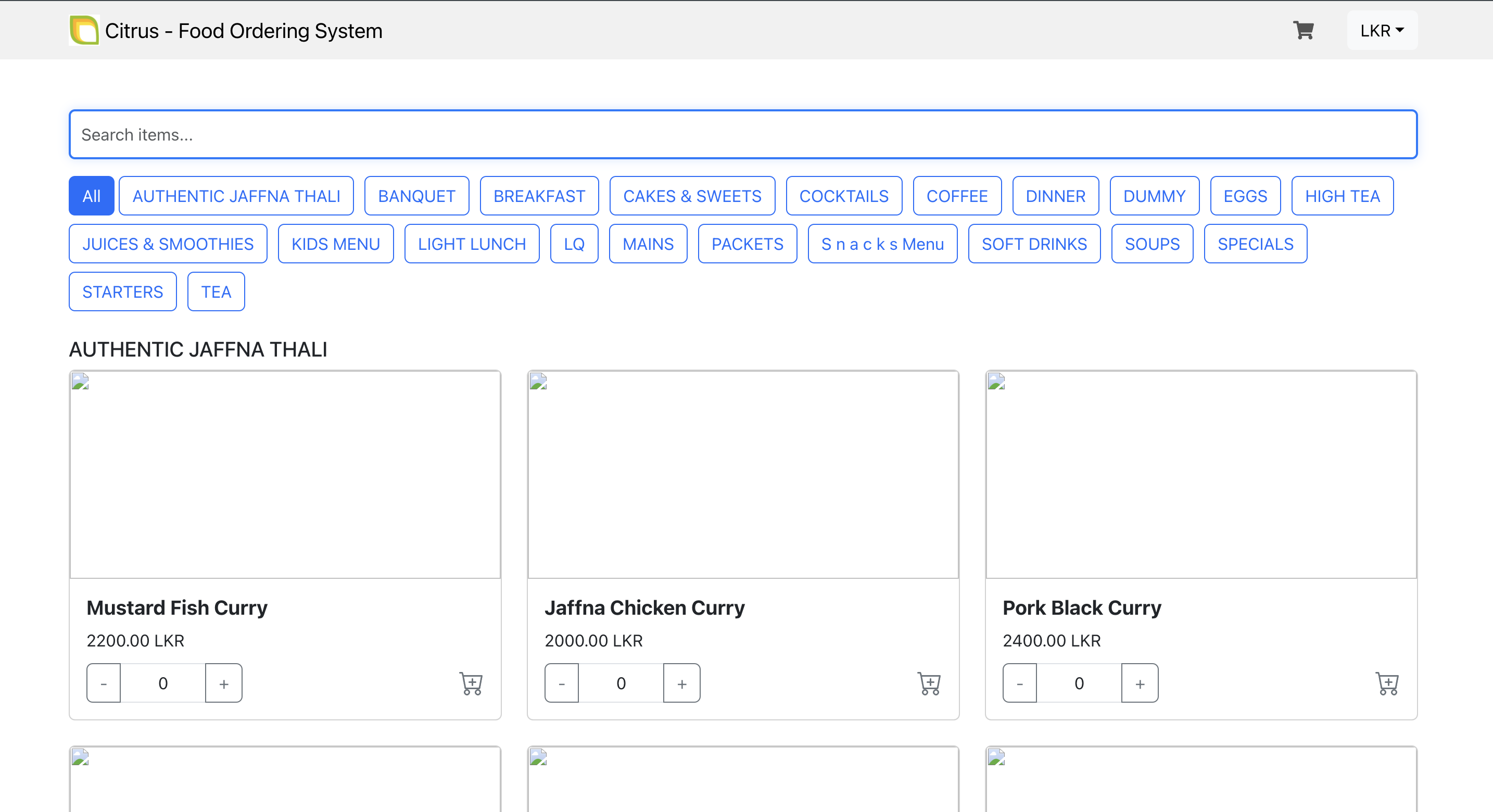This screenshot has height=812, width=1493.
Task: Click the Search items input field
Action: tap(742, 134)
